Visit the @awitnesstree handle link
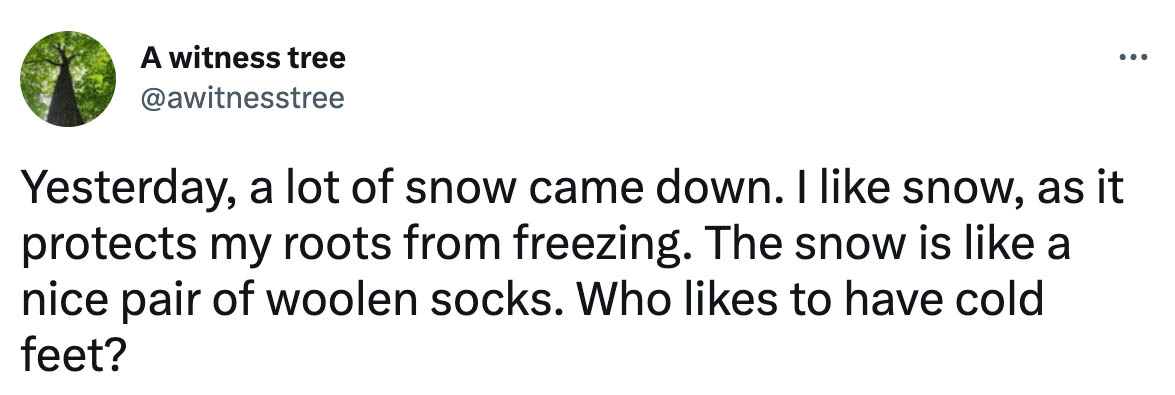The width and height of the screenshot is (1175, 395). 242,98
